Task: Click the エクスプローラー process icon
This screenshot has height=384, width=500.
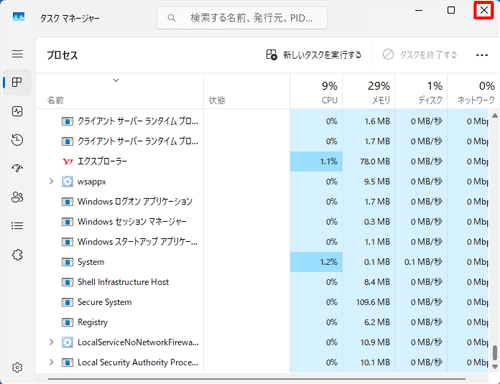Action: pos(67,162)
